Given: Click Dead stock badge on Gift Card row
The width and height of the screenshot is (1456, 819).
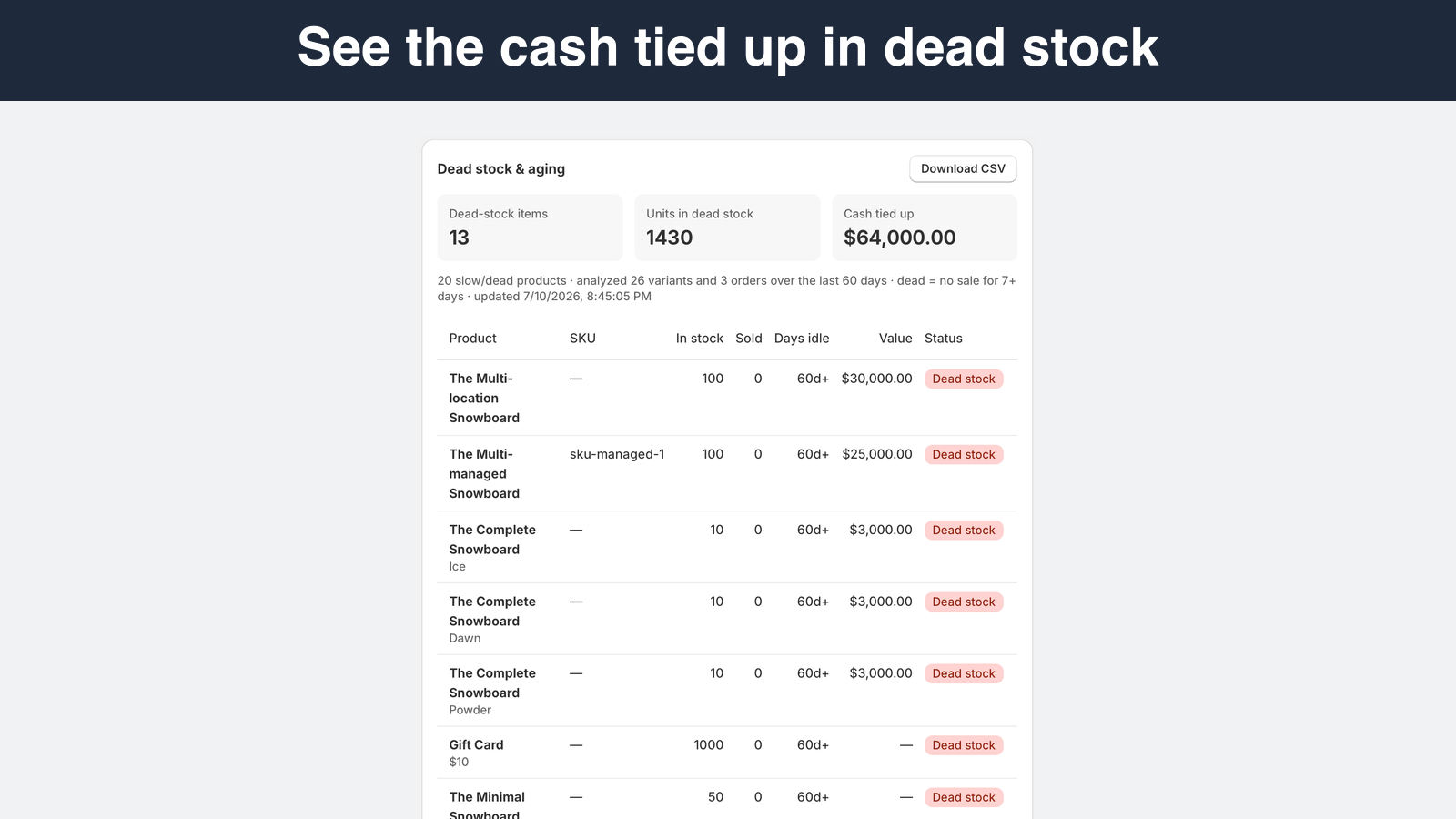Looking at the screenshot, I should coord(964,745).
